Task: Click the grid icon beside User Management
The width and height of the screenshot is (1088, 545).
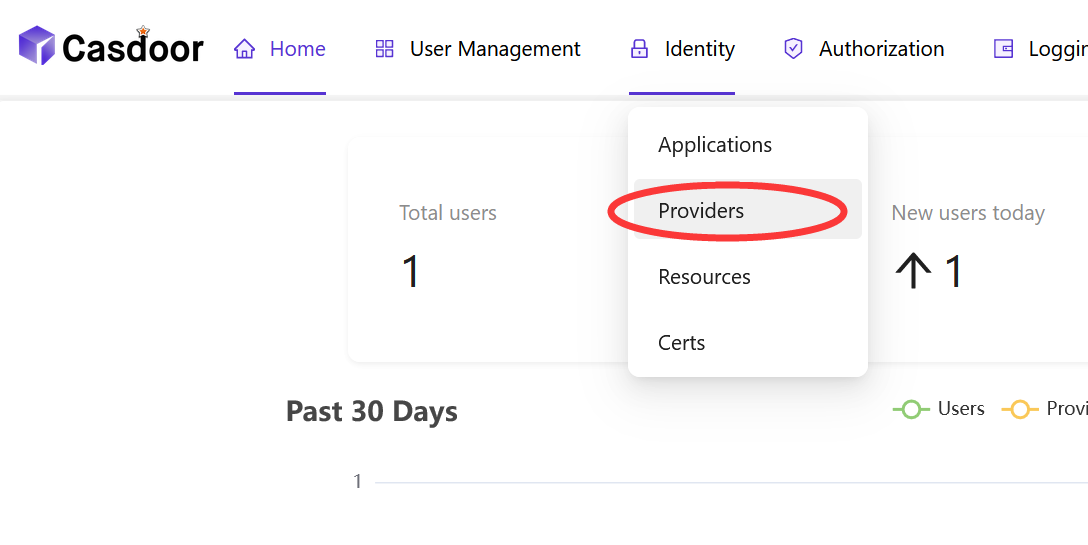Action: tap(384, 49)
